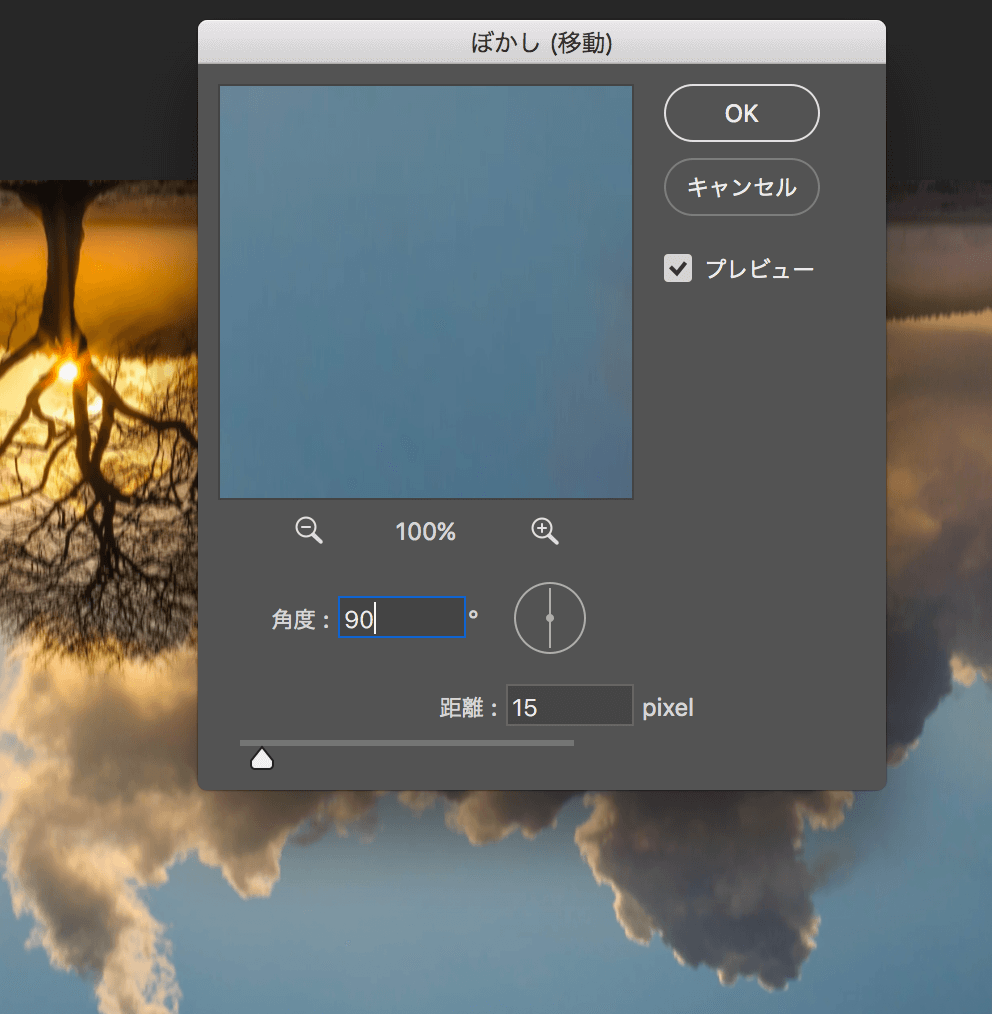Click the angle dial control
The width and height of the screenshot is (992, 1014).
point(550,618)
